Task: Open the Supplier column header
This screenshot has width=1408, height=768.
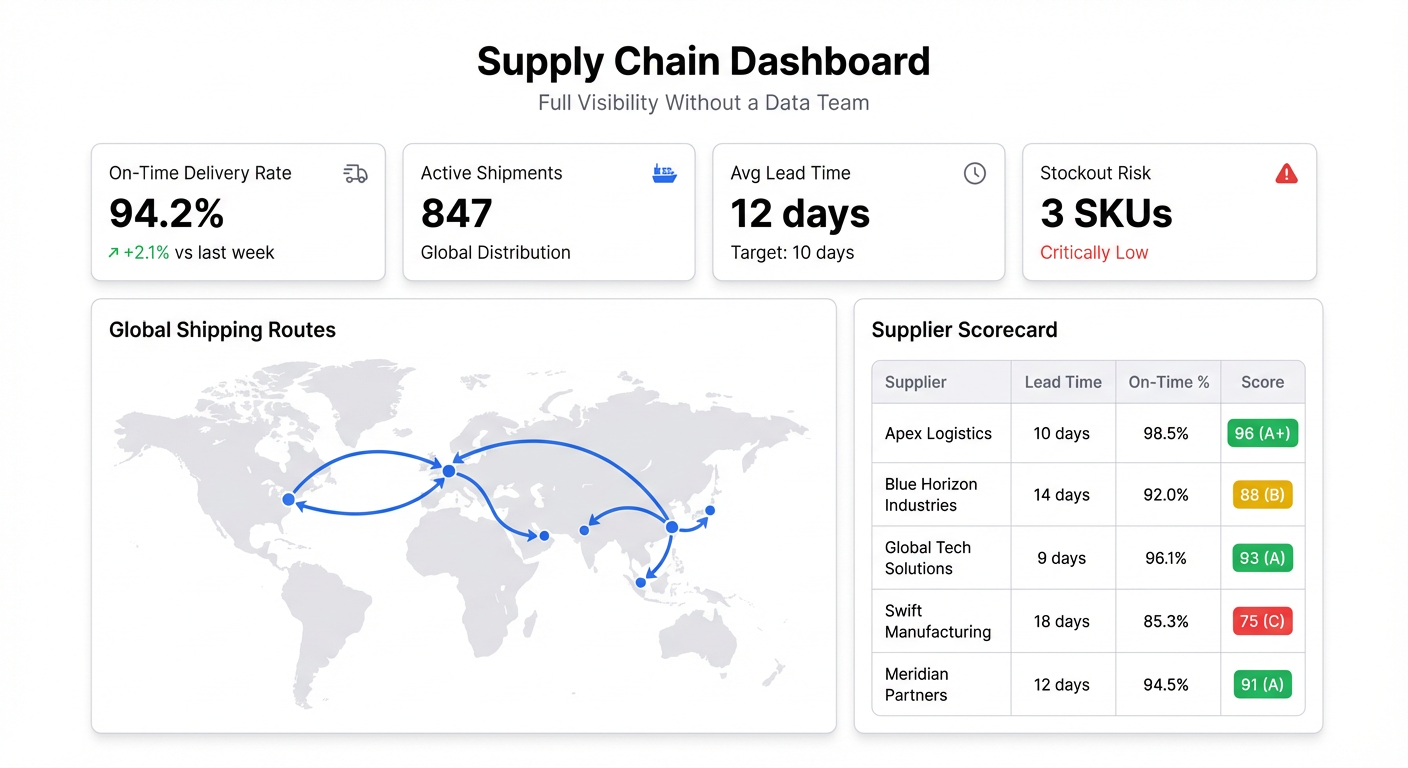Action: 915,382
